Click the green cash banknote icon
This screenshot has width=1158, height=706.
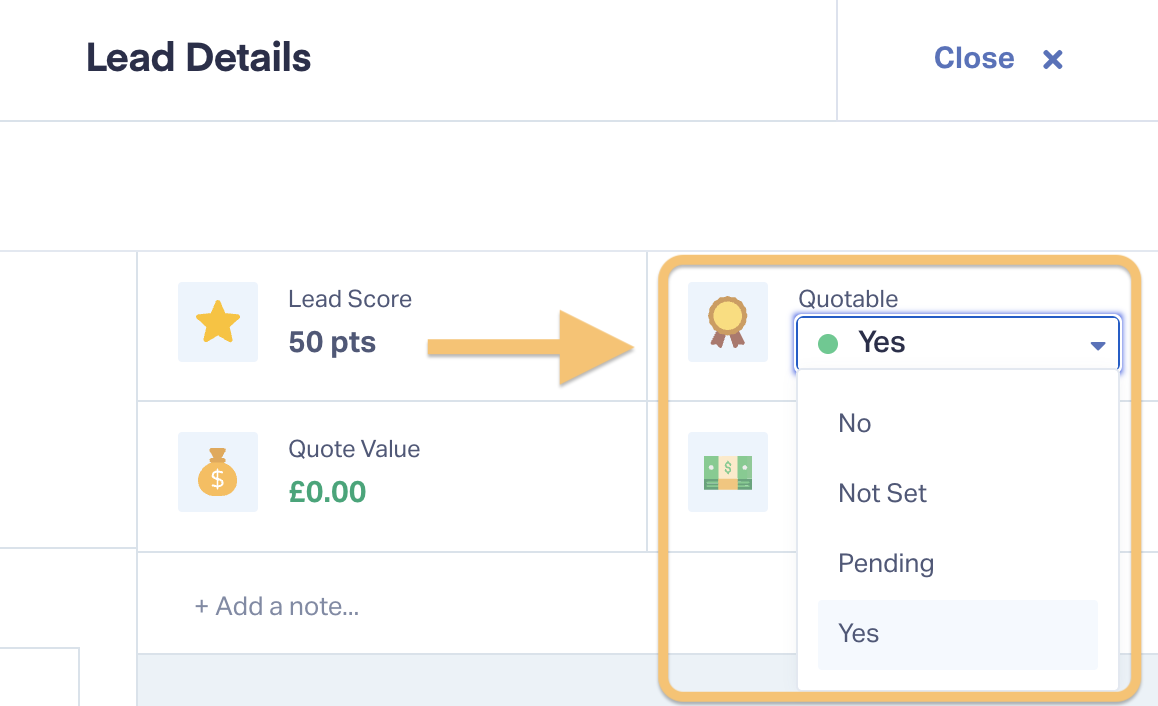[x=727, y=473]
